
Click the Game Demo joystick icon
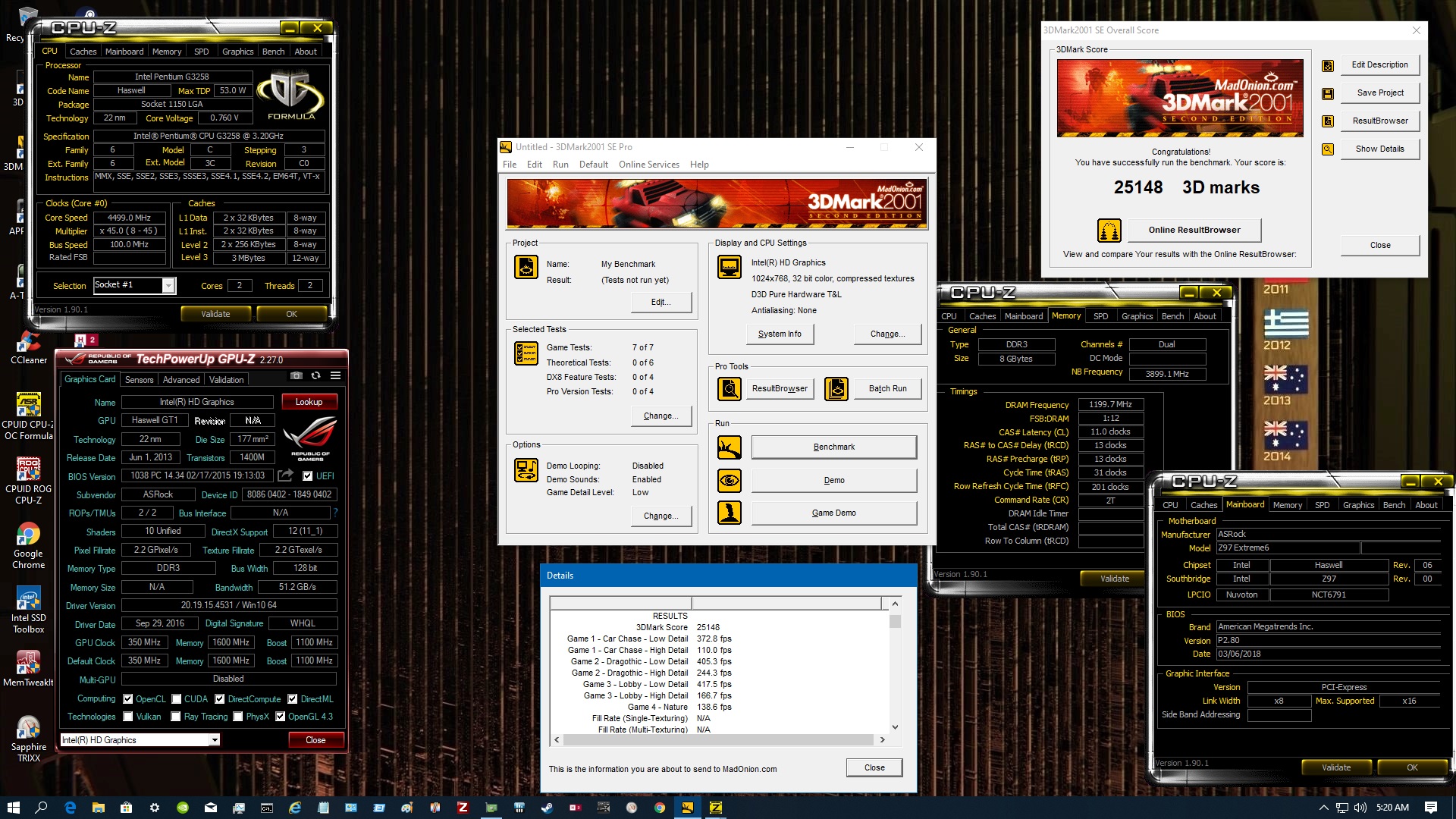coord(730,513)
